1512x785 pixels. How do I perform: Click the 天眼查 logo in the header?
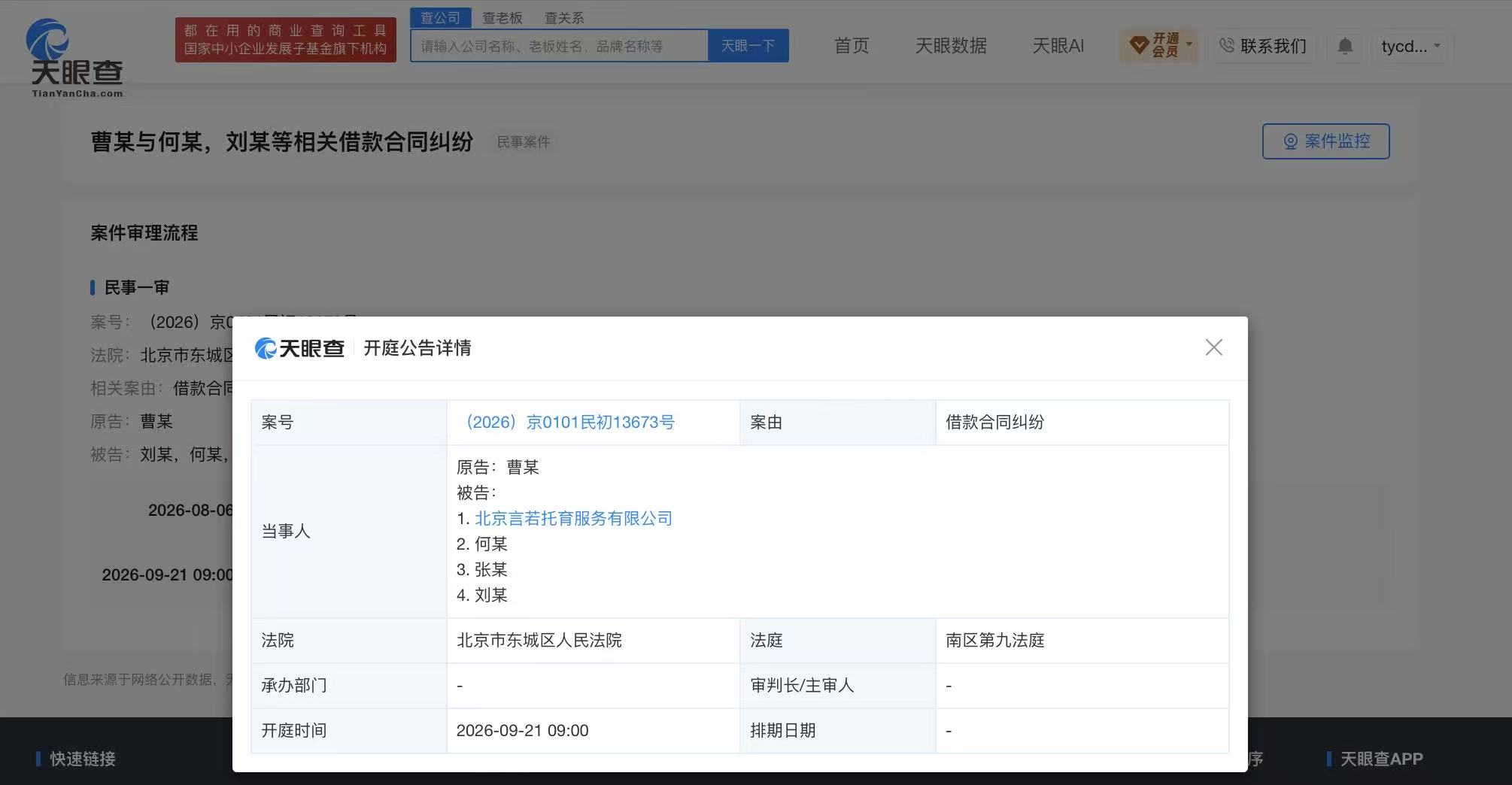click(76, 59)
